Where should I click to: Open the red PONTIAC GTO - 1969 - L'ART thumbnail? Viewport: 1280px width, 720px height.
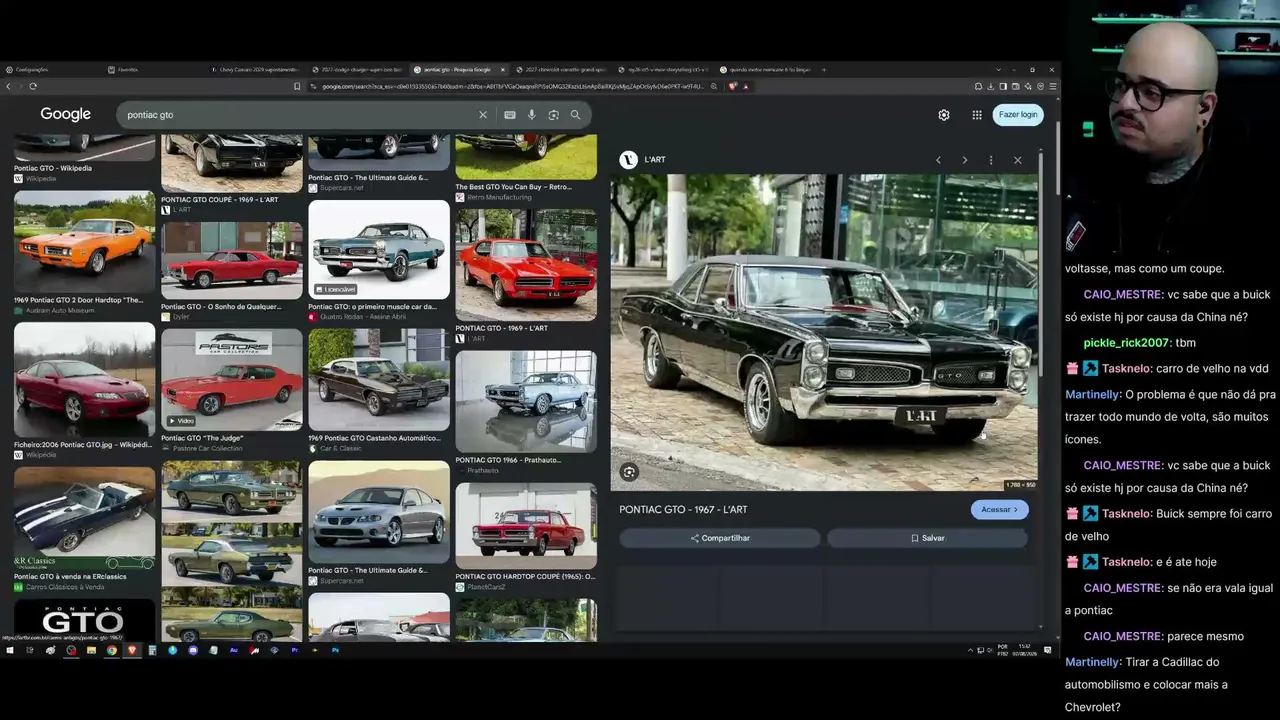pos(526,265)
